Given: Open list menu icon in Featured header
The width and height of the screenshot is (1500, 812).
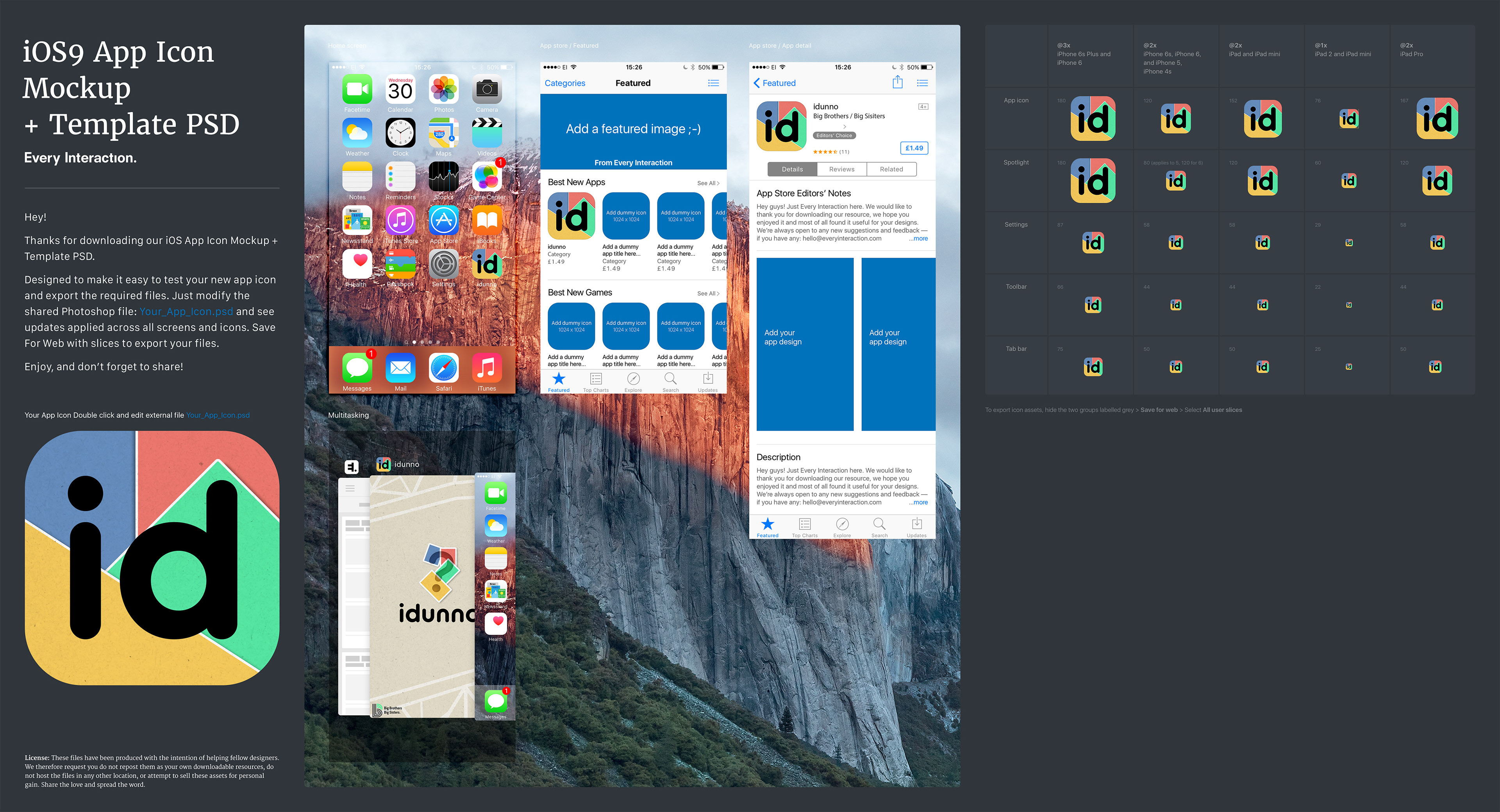Looking at the screenshot, I should pyautogui.click(x=713, y=83).
